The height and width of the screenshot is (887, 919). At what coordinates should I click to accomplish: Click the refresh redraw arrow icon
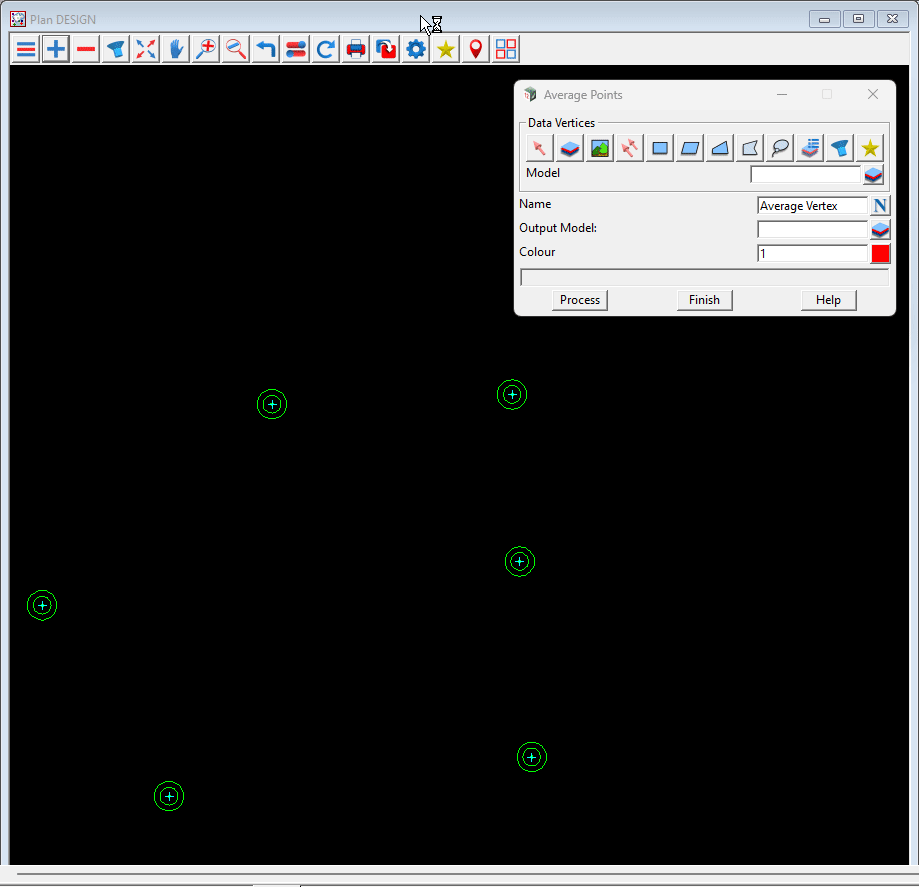[326, 49]
